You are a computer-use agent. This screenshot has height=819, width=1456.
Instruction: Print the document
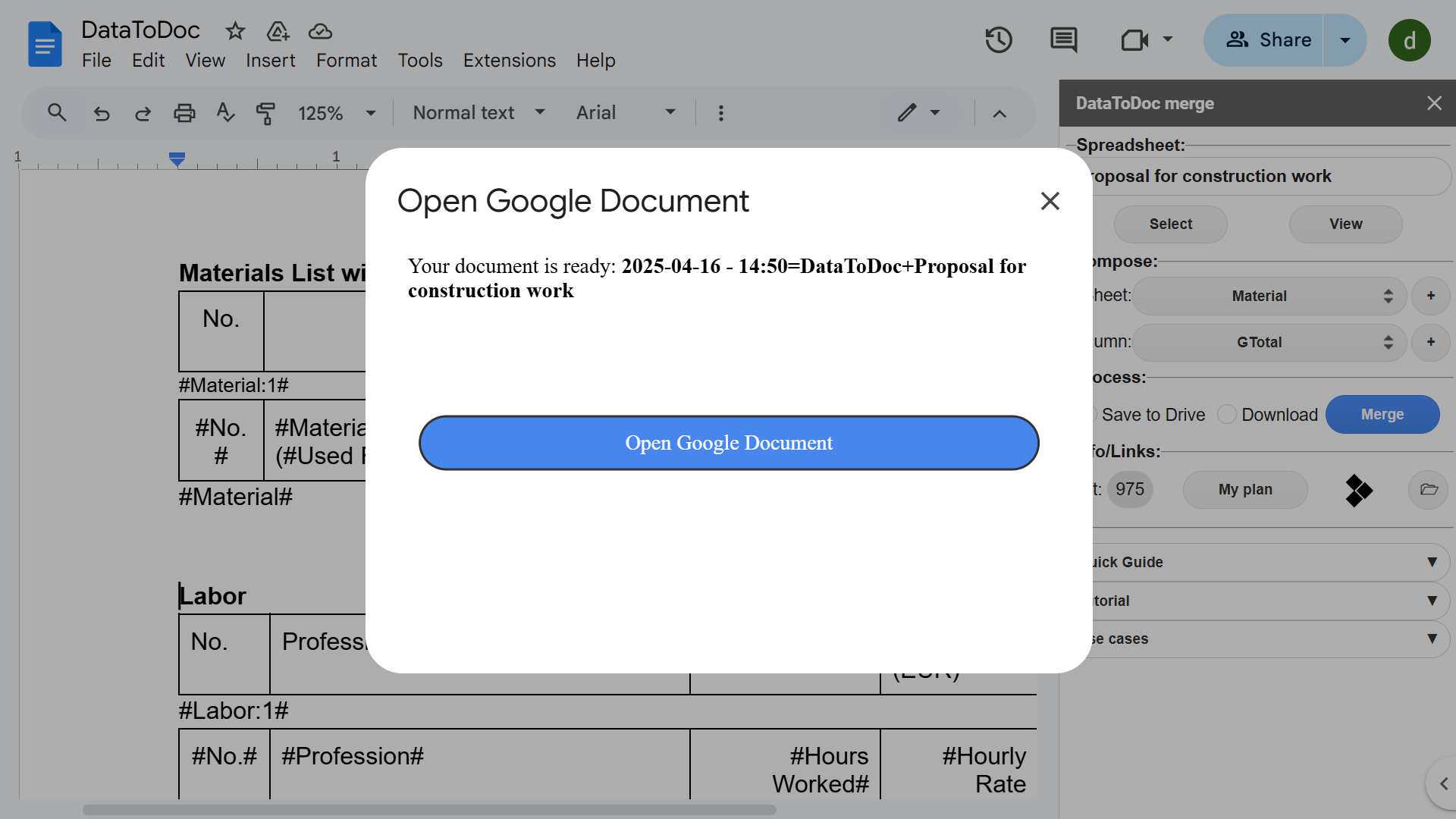click(x=184, y=113)
